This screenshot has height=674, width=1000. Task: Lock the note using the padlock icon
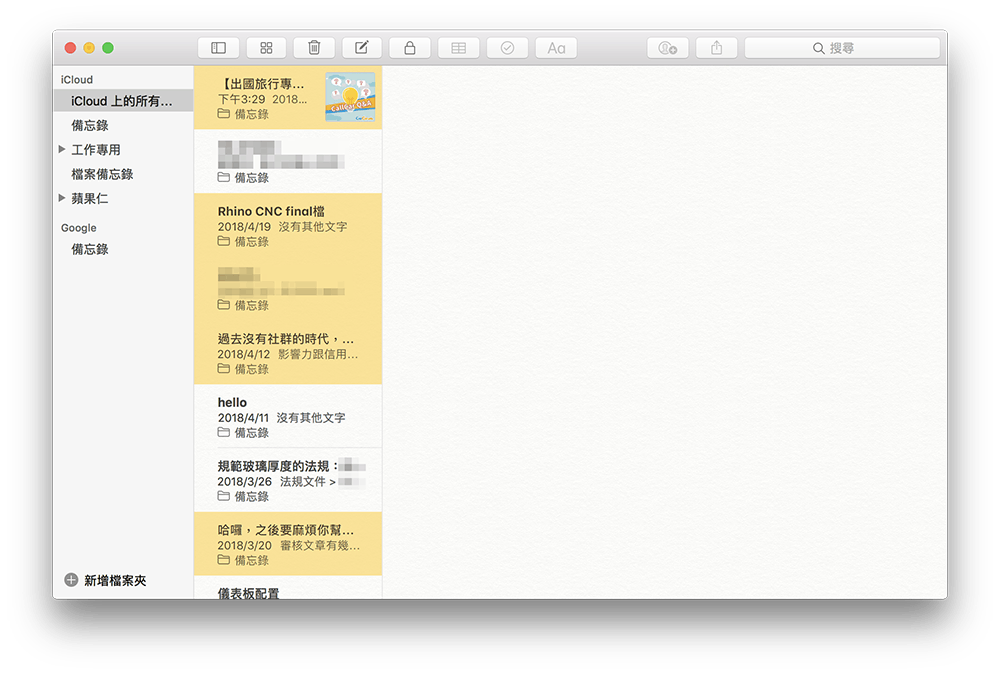tap(410, 48)
